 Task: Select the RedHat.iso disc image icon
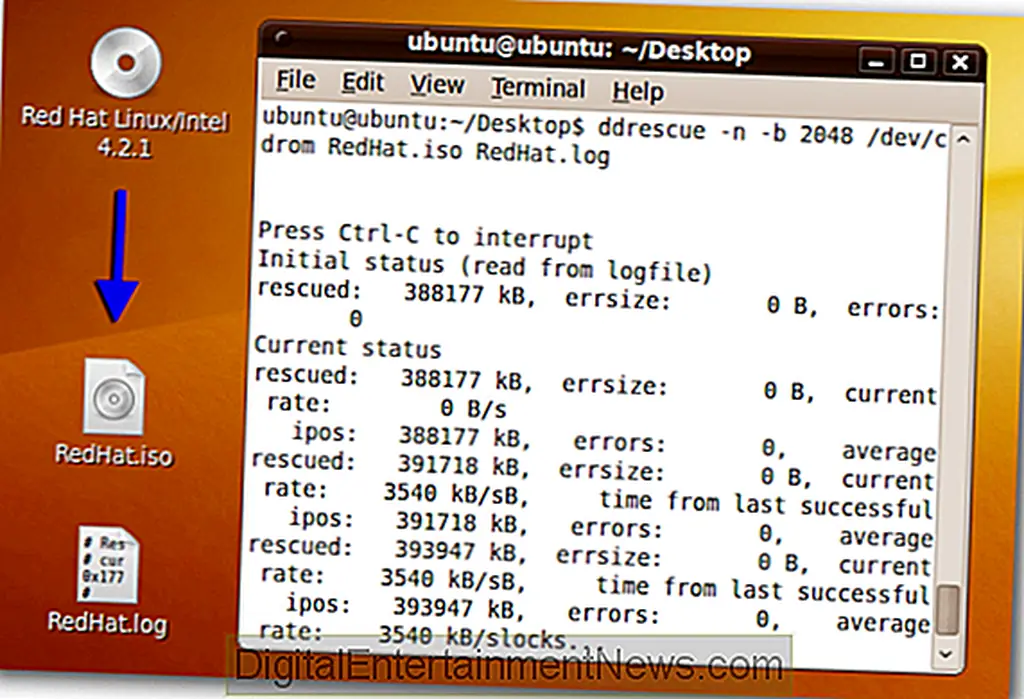click(x=113, y=397)
